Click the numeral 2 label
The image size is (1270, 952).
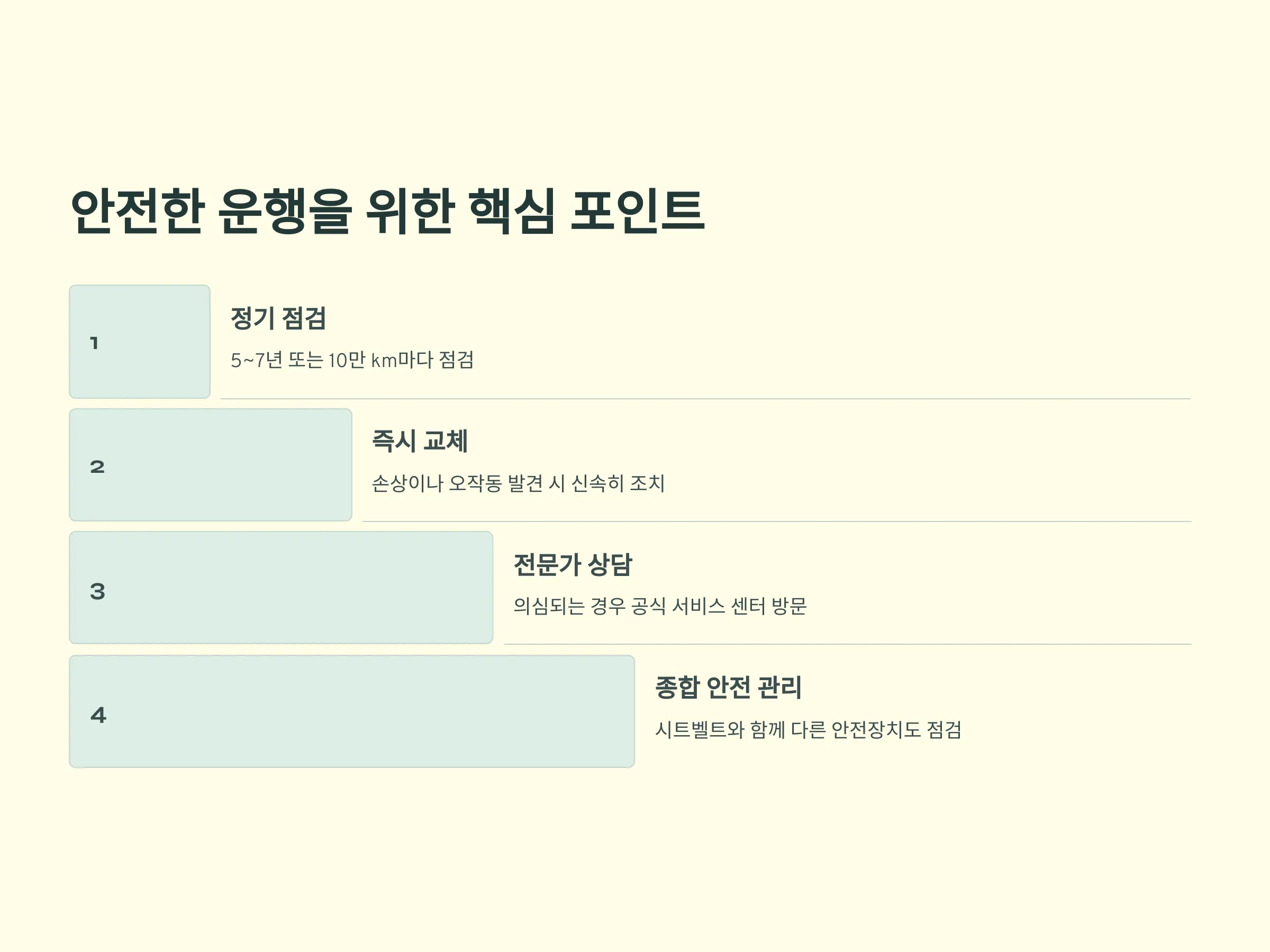[x=97, y=466]
